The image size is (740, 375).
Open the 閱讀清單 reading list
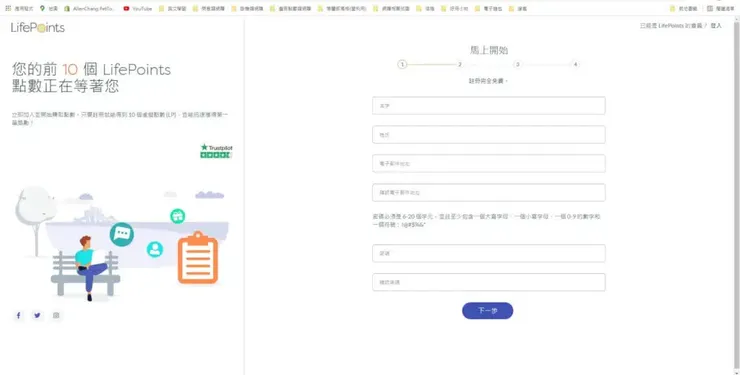720,8
